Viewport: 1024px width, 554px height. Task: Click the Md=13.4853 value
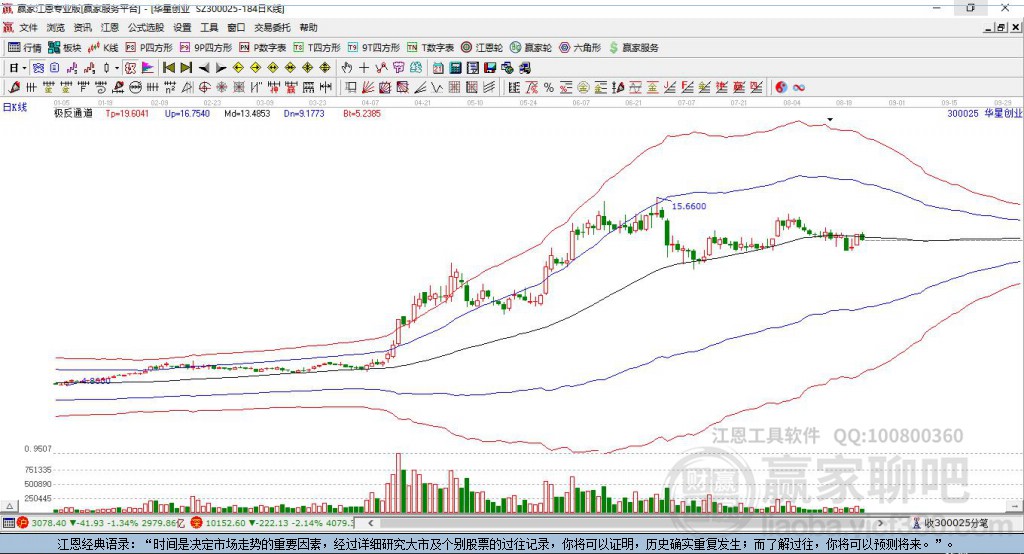coord(247,114)
